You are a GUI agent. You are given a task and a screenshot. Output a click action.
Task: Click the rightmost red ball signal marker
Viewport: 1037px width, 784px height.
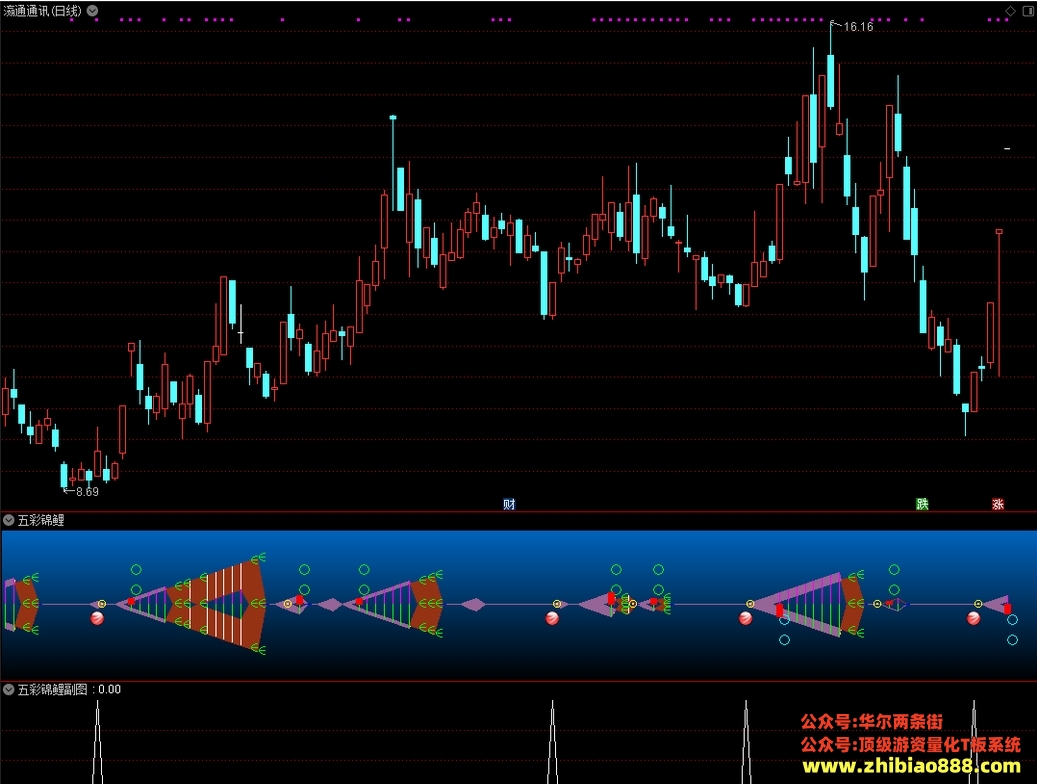pos(974,619)
